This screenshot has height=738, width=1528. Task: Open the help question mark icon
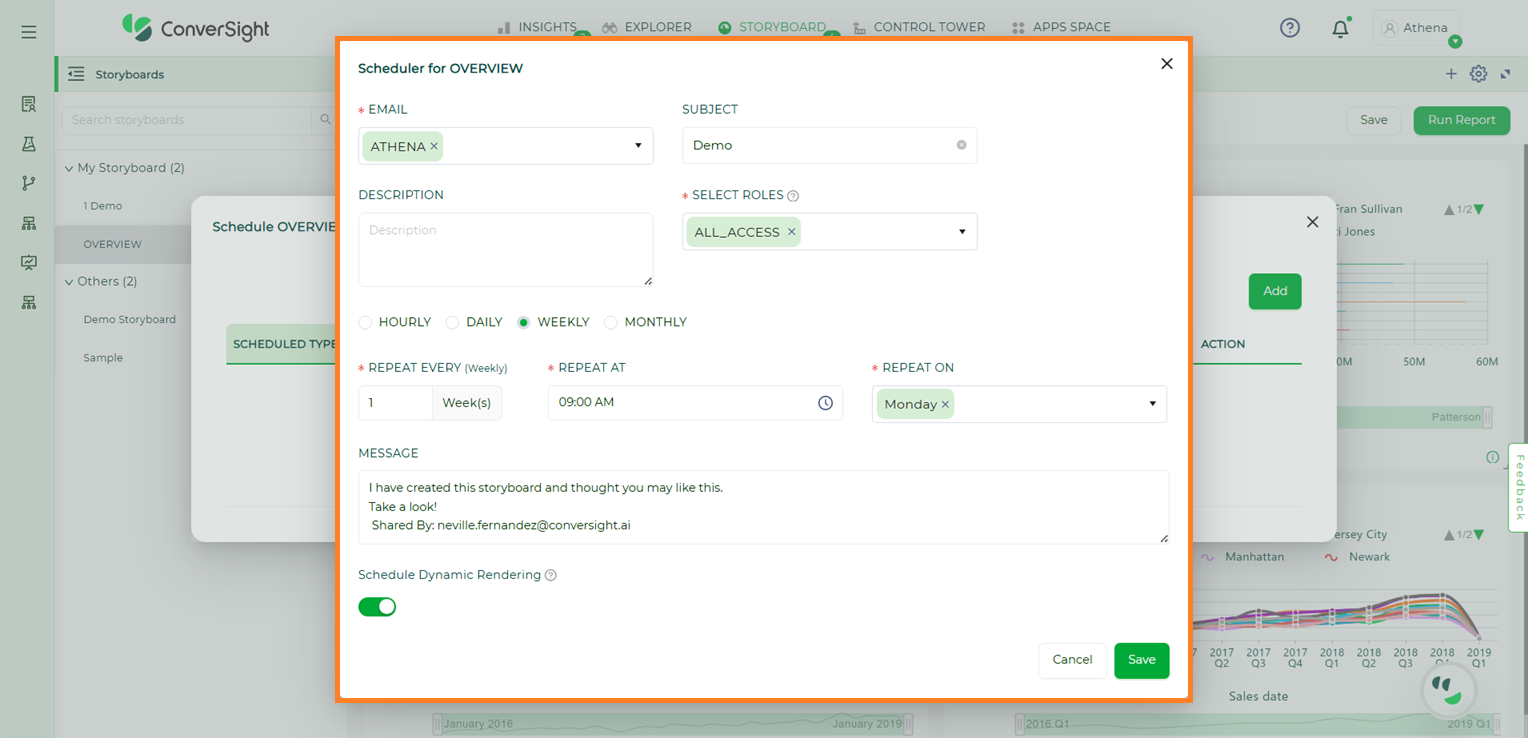(1290, 28)
